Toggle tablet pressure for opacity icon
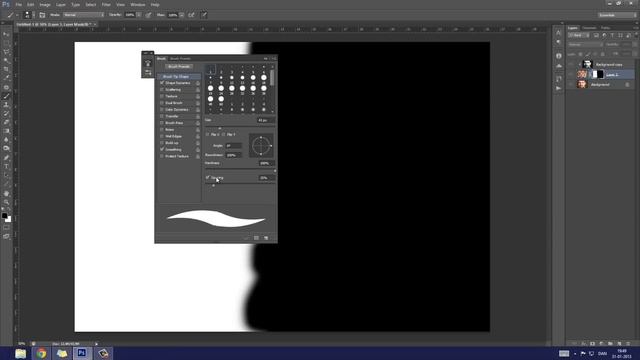 (148, 15)
